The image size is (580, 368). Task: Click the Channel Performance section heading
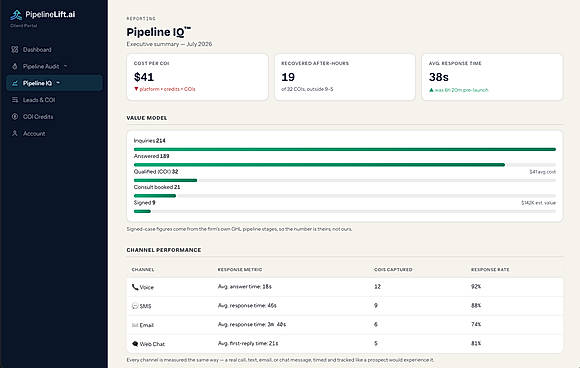coord(164,250)
